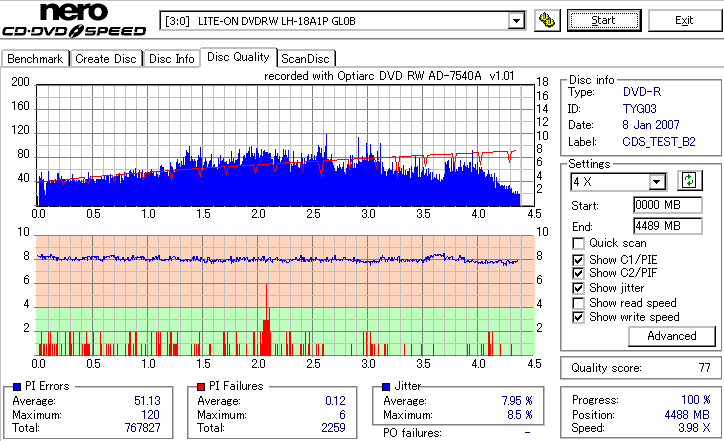Enable the Quick scan checkbox

coord(578,243)
